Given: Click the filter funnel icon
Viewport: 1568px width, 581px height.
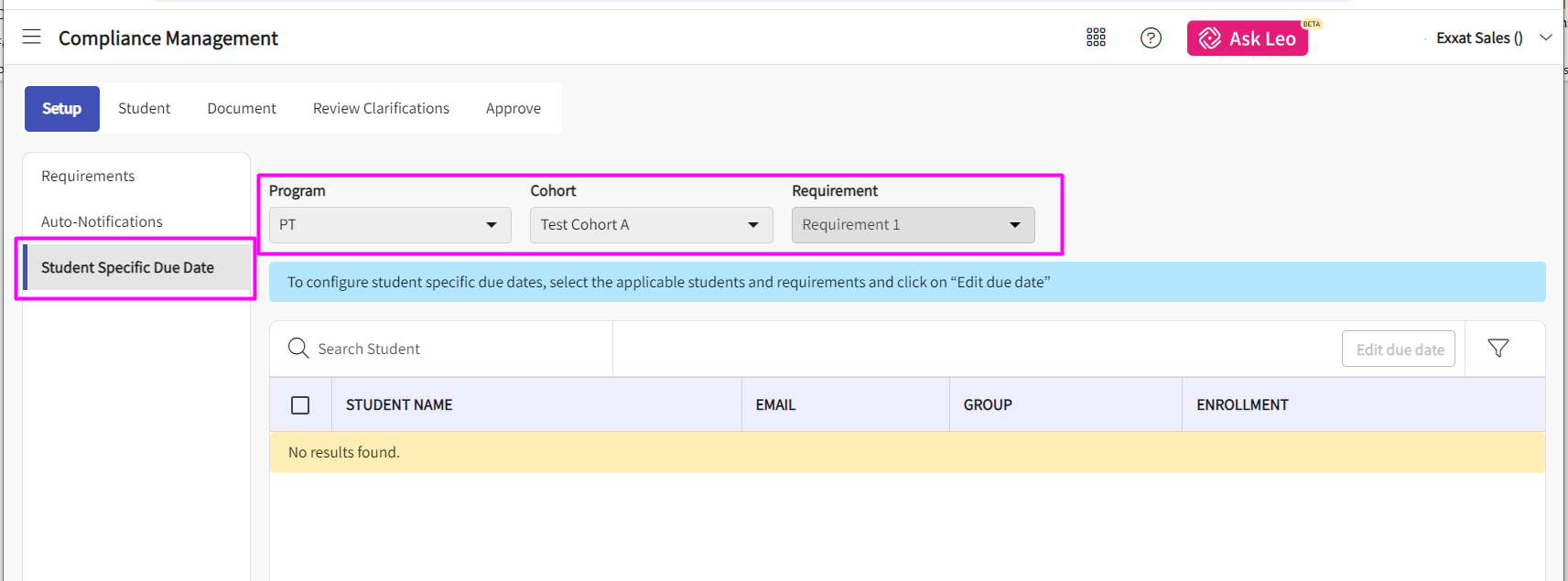Looking at the screenshot, I should point(1498,349).
